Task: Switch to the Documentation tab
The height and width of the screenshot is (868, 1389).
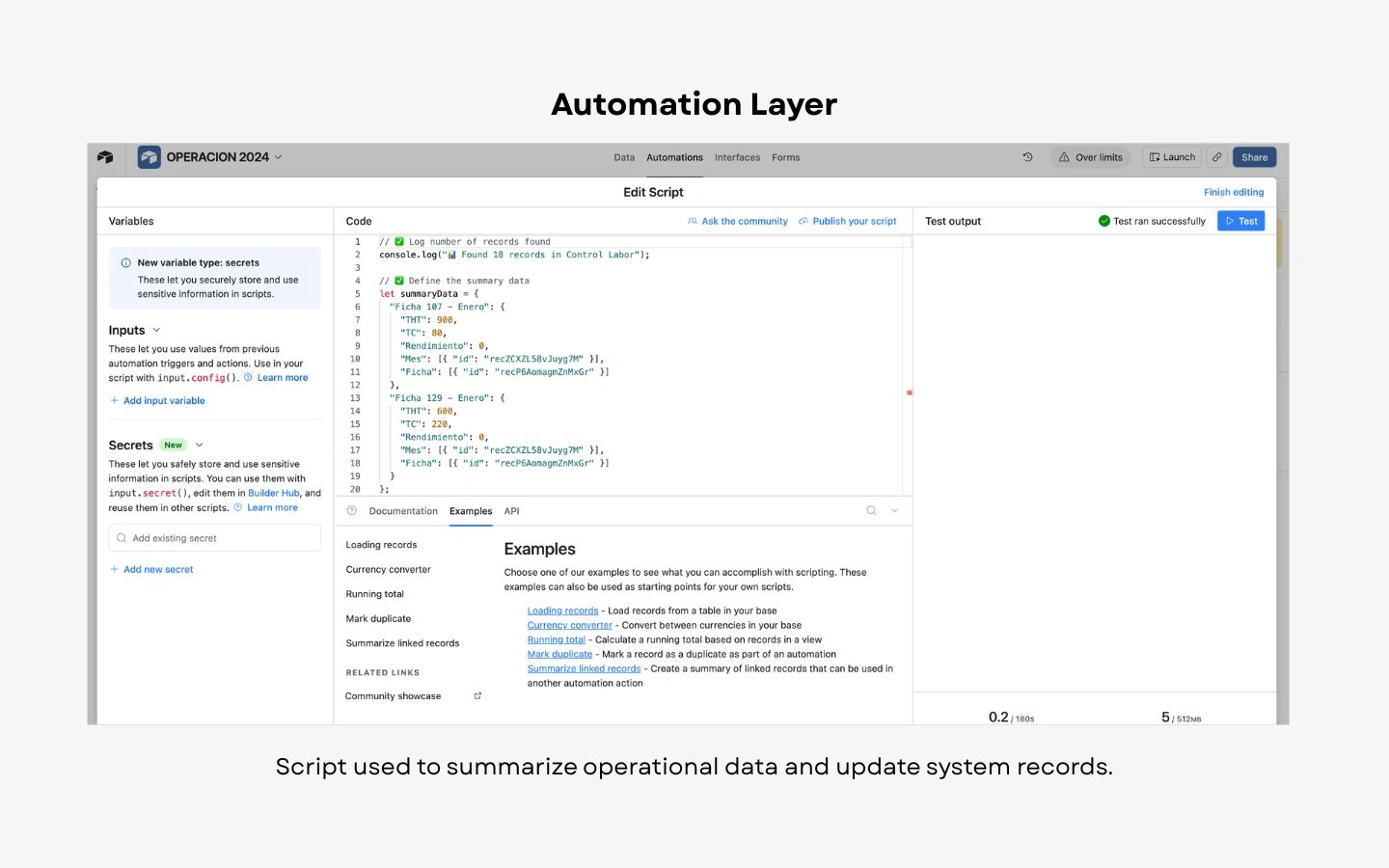Action: (403, 511)
